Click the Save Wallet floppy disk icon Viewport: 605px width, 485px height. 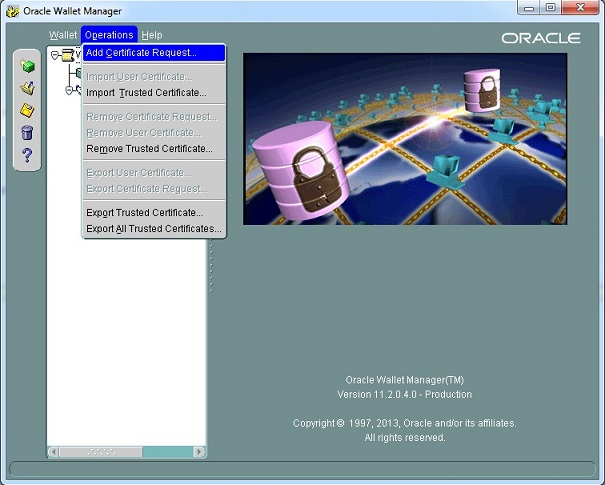27,110
